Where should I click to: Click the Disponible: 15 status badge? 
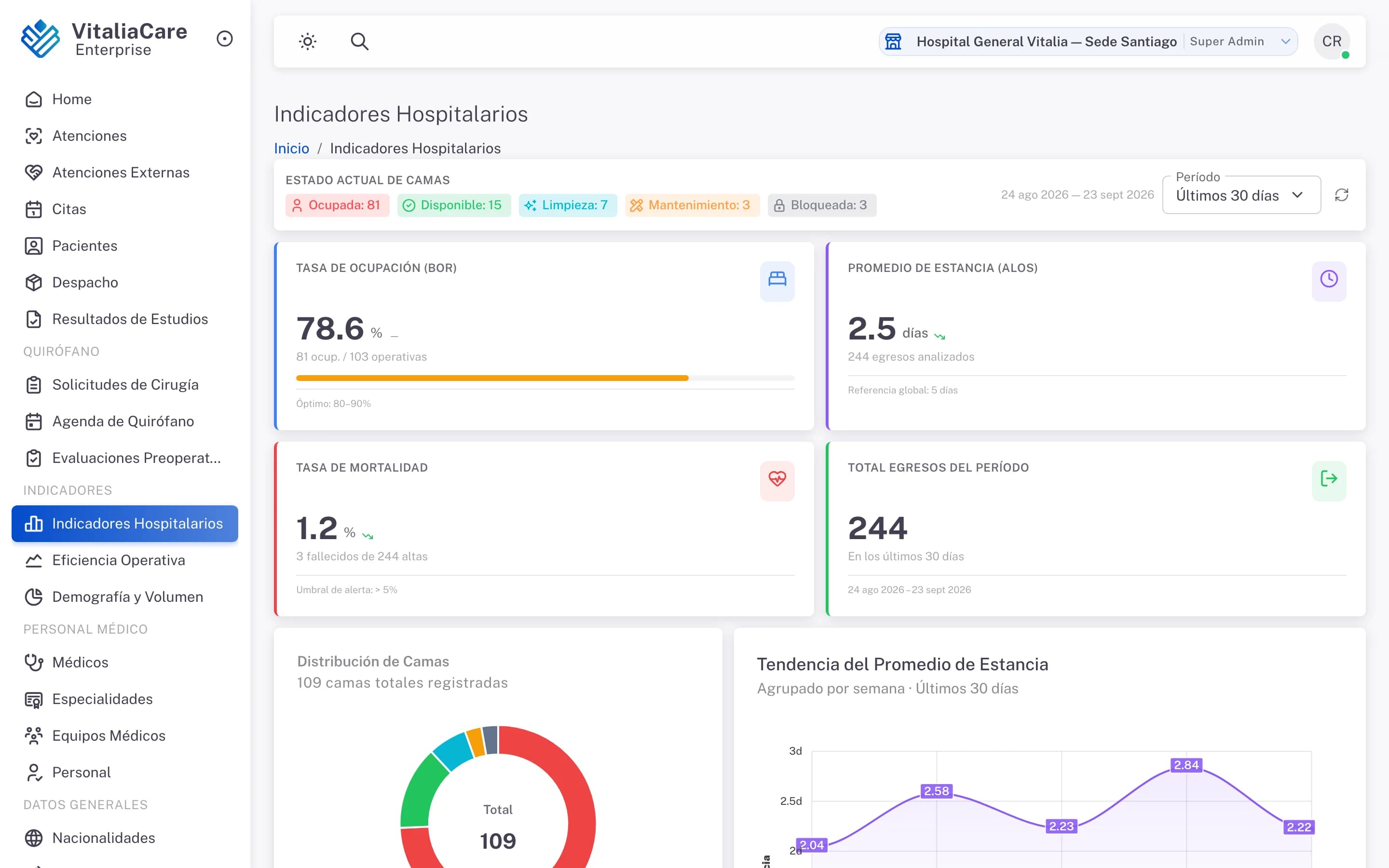454,205
